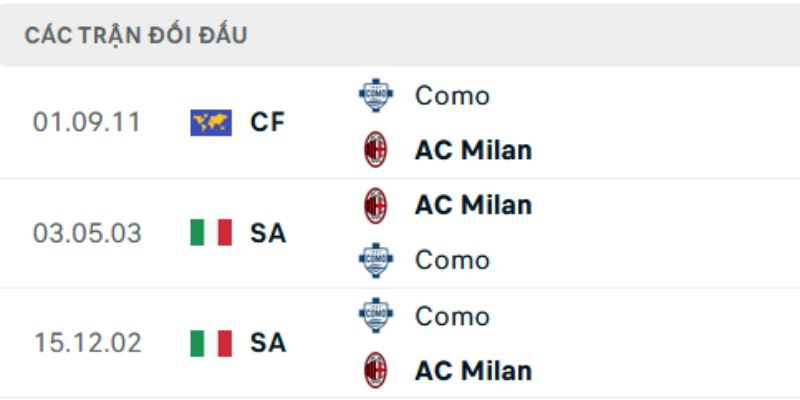Open the AC Milan name in the 01.09.11 match
The width and height of the screenshot is (800, 400).
(x=473, y=150)
